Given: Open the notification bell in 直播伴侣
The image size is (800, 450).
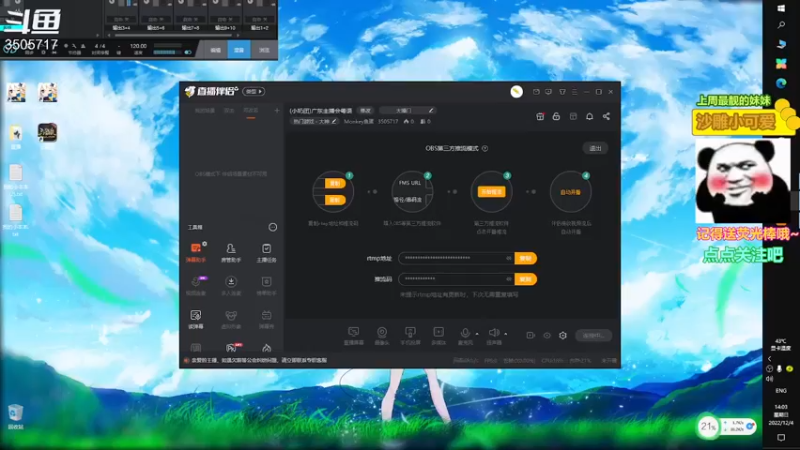Looking at the screenshot, I should click(x=589, y=116).
